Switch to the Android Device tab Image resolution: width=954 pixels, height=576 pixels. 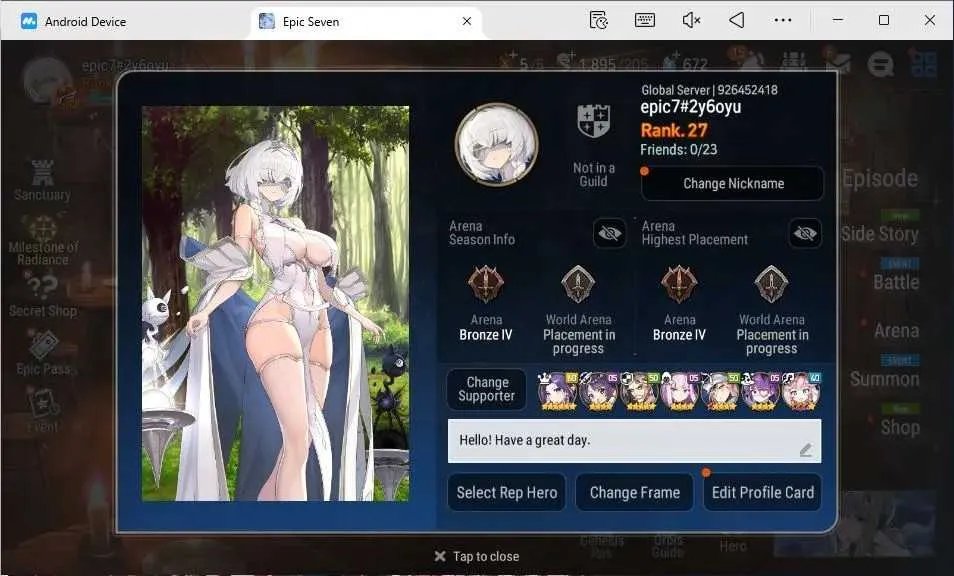pos(73,21)
